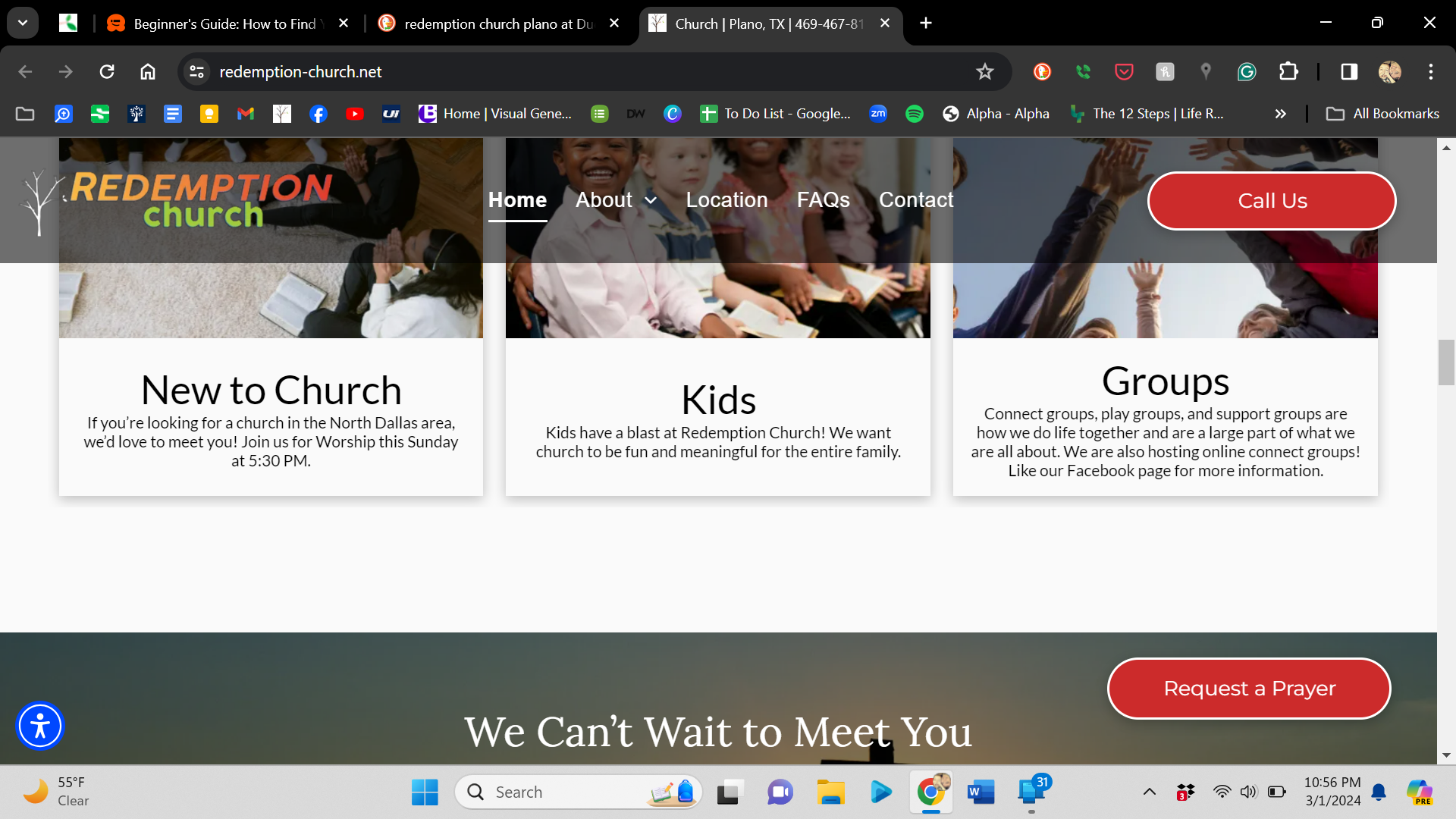Open the Spotify bookmark icon
This screenshot has width=1456, height=819.
[915, 114]
